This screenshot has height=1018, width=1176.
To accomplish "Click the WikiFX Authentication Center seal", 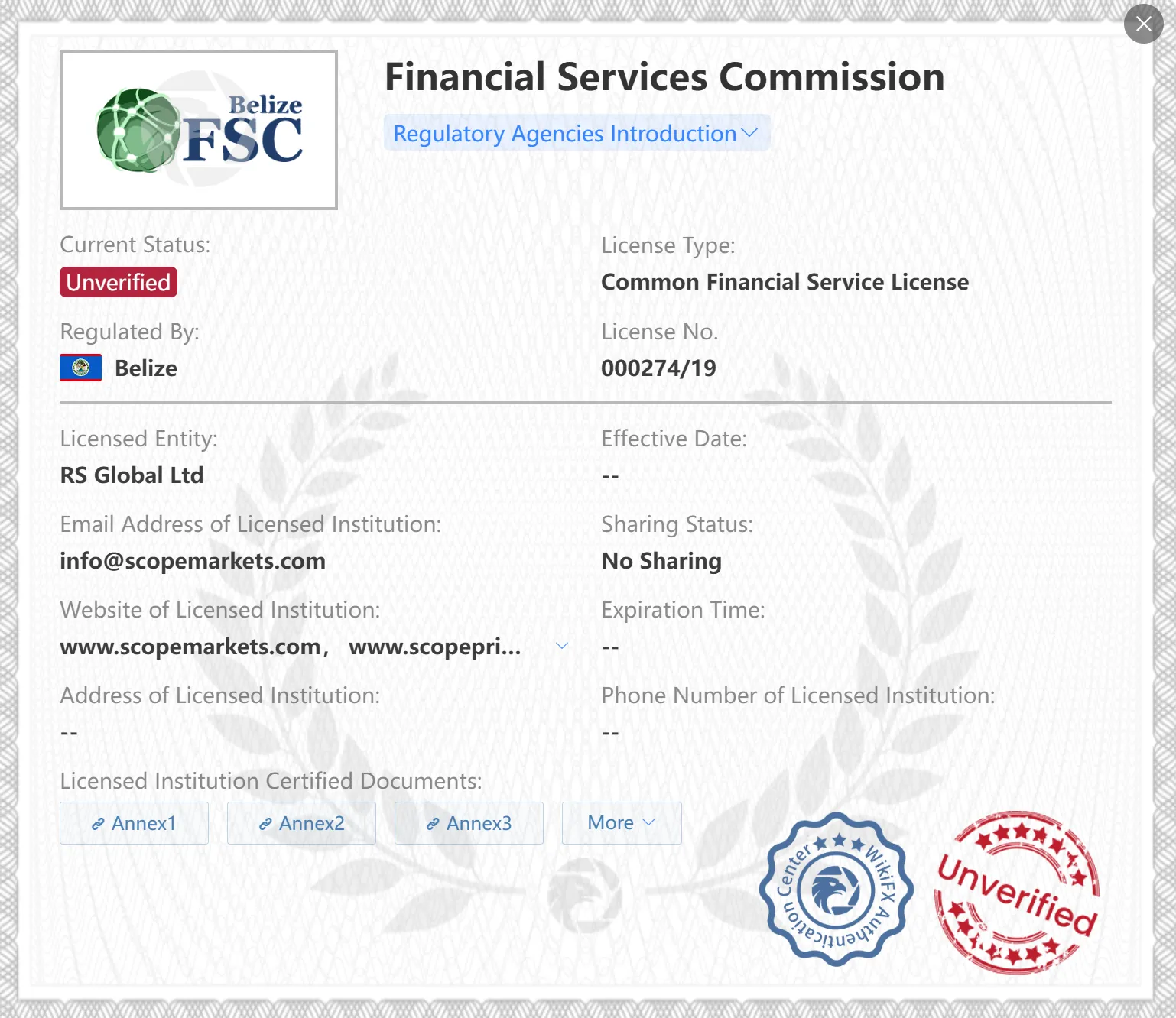I will (837, 889).
